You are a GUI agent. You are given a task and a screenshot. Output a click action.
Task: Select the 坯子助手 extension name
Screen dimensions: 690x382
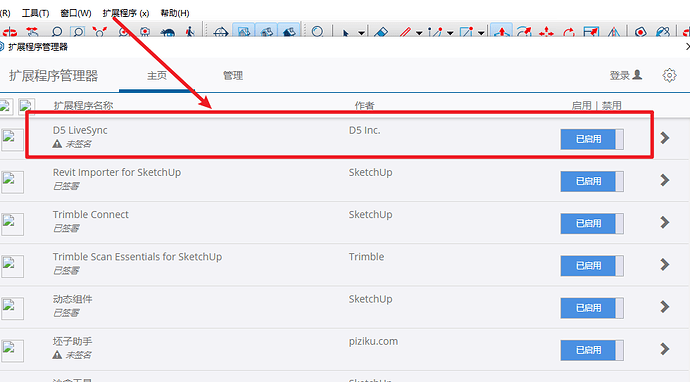[x=73, y=342]
